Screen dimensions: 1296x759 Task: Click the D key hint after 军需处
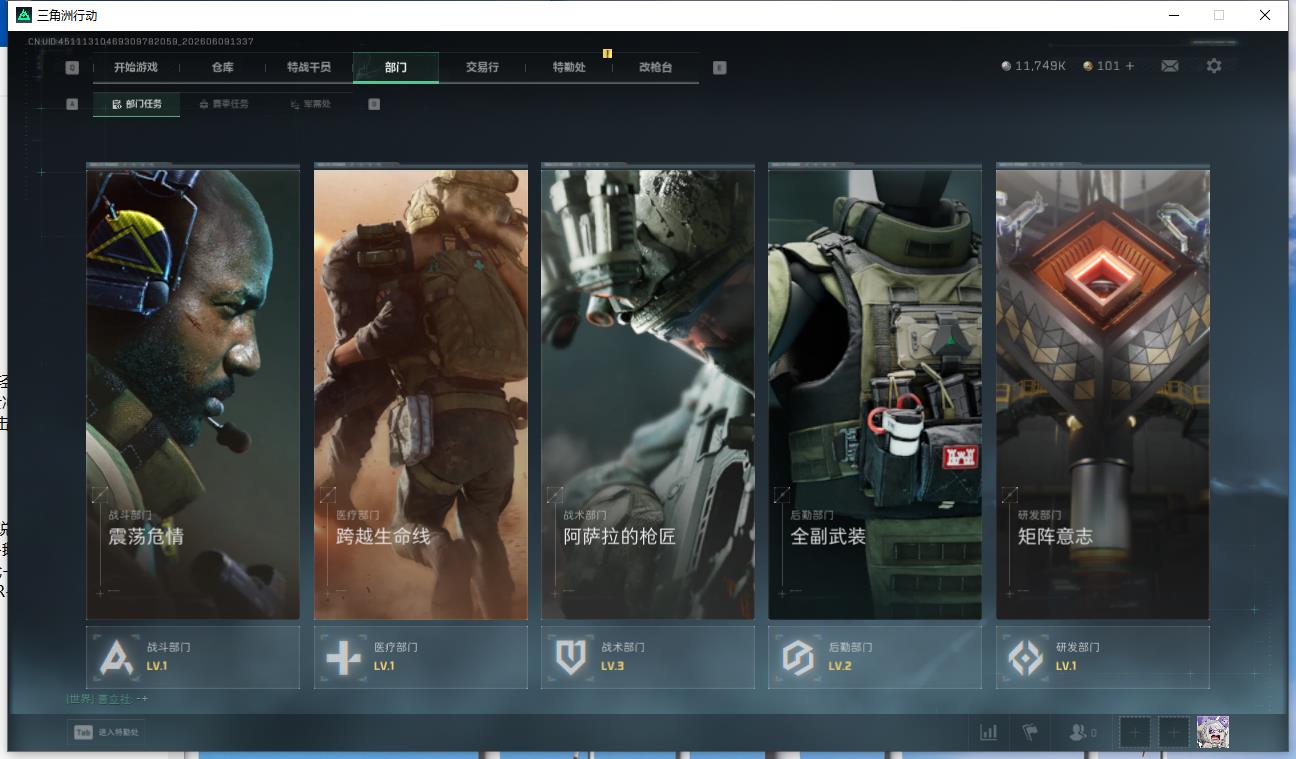click(x=374, y=104)
